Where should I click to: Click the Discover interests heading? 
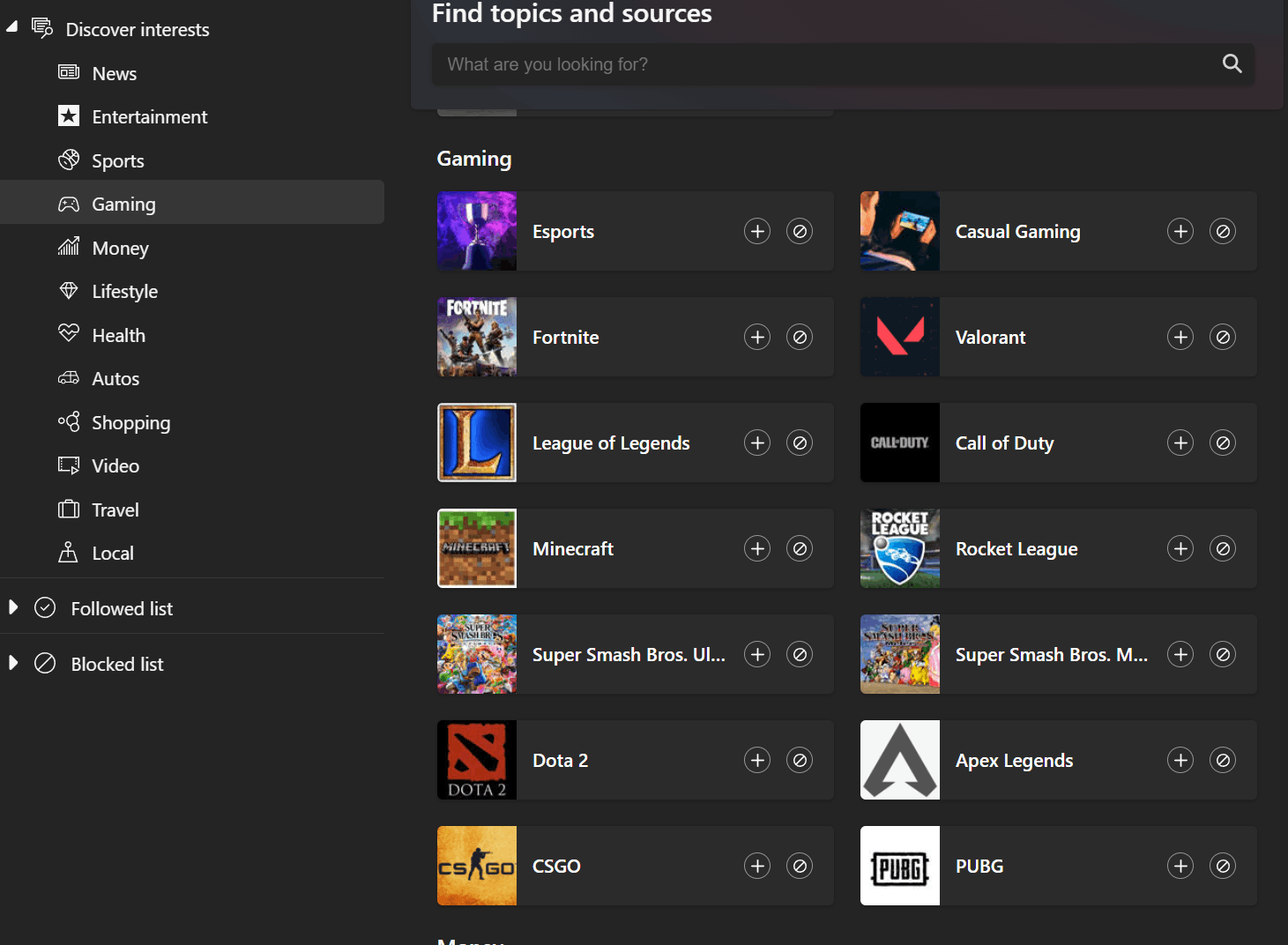[x=138, y=29]
